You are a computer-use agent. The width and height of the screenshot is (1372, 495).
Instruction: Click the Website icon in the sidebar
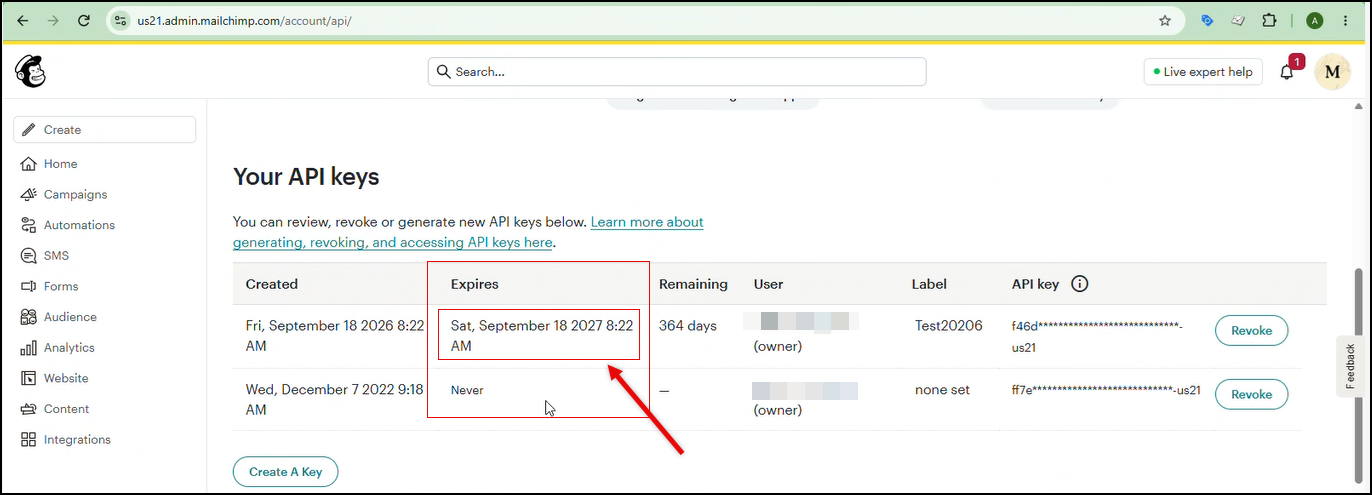pyautogui.click(x=28, y=379)
